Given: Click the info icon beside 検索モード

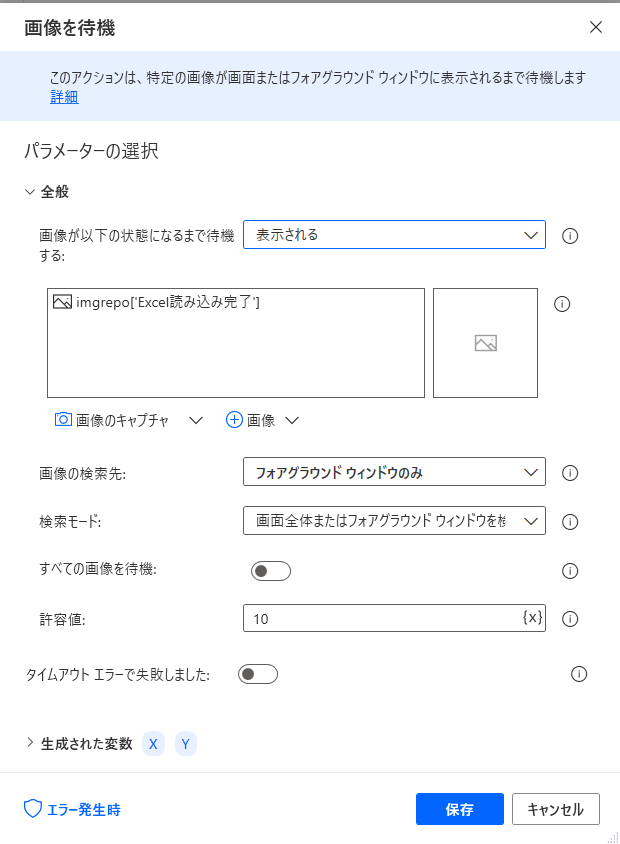Looking at the screenshot, I should [570, 521].
